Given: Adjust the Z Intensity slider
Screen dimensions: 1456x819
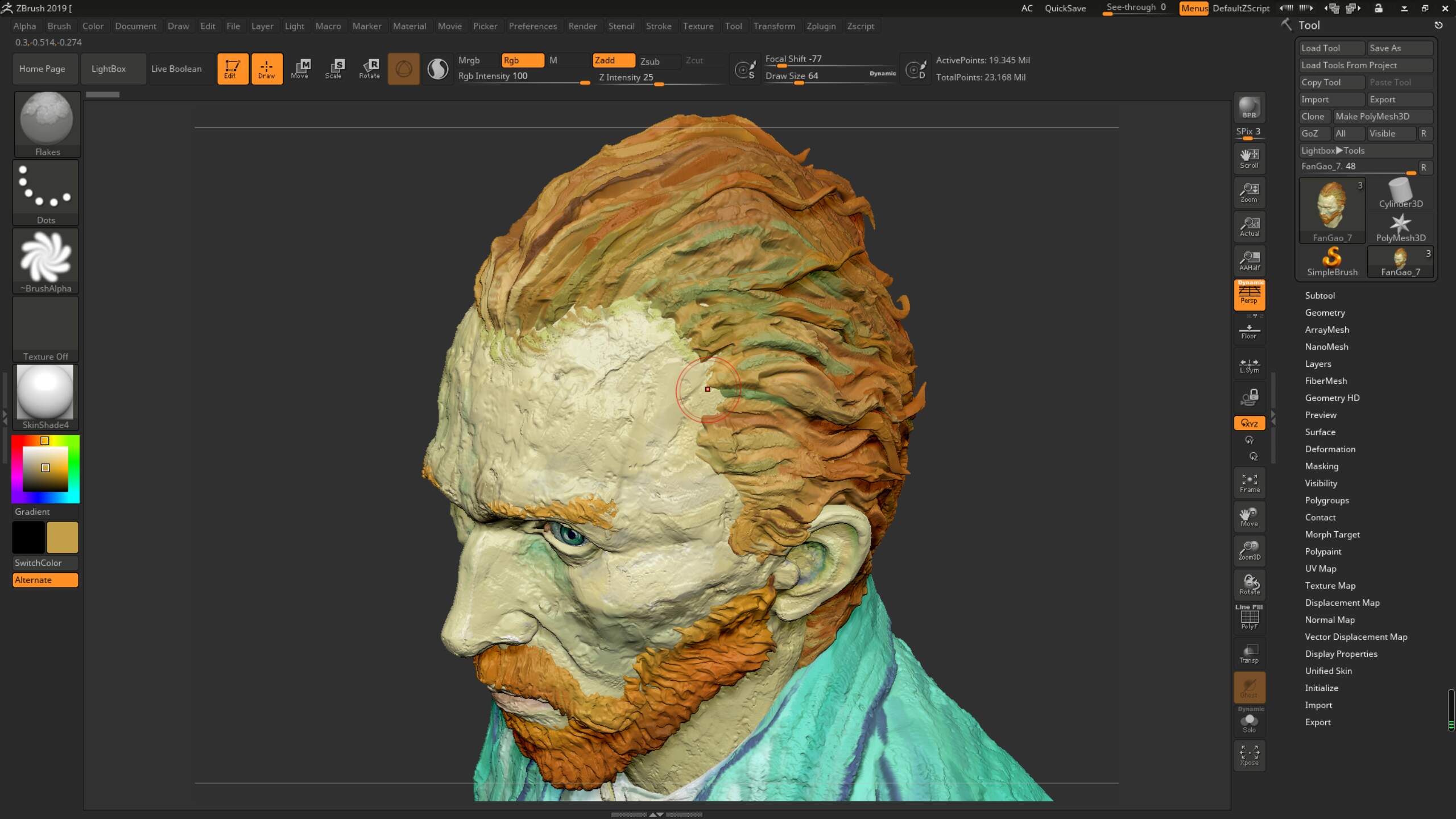Looking at the screenshot, I should pyautogui.click(x=660, y=78).
